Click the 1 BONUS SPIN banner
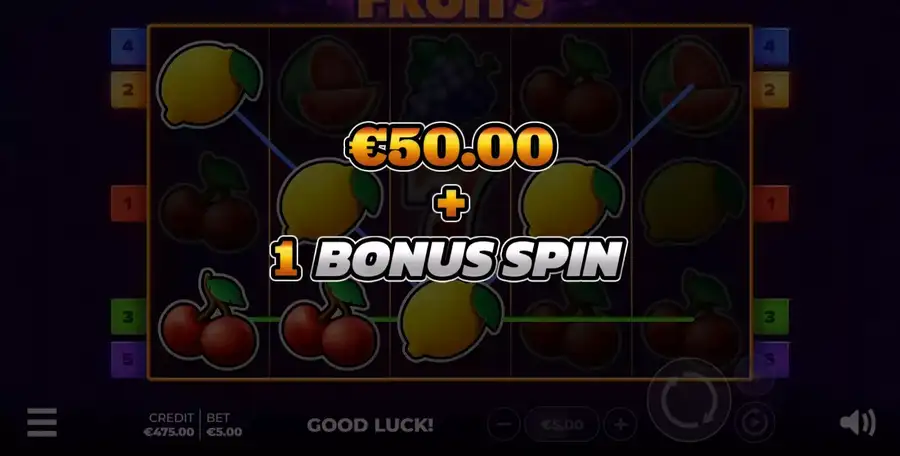This screenshot has height=456, width=900. 448,259
